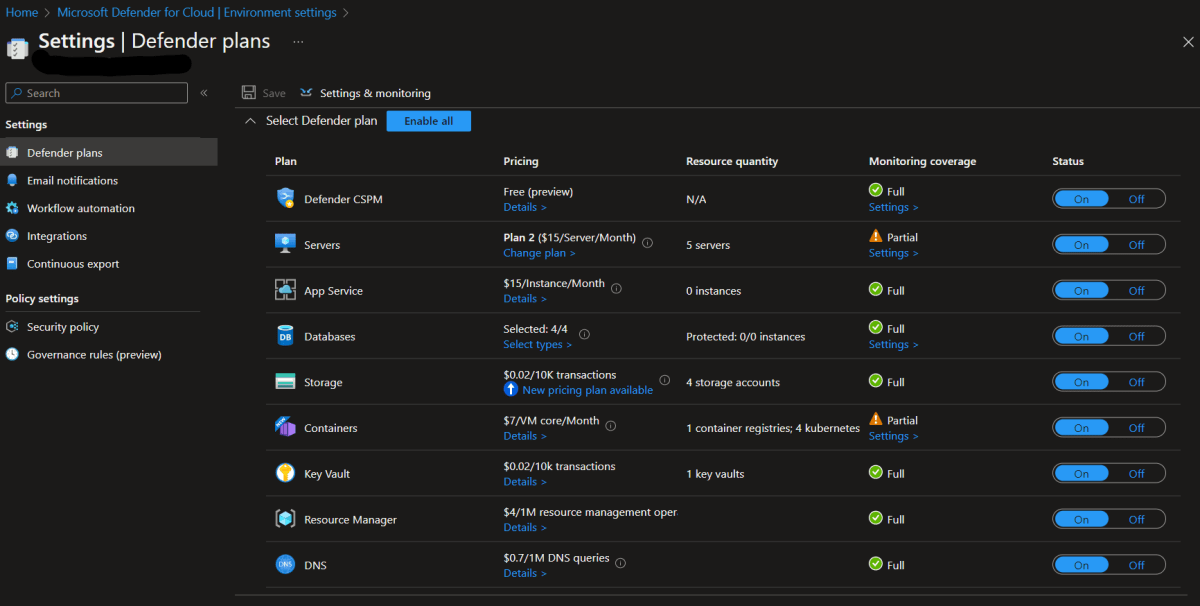The image size is (1200, 606).
Task: Open Settings link for Servers coverage
Action: click(x=893, y=253)
